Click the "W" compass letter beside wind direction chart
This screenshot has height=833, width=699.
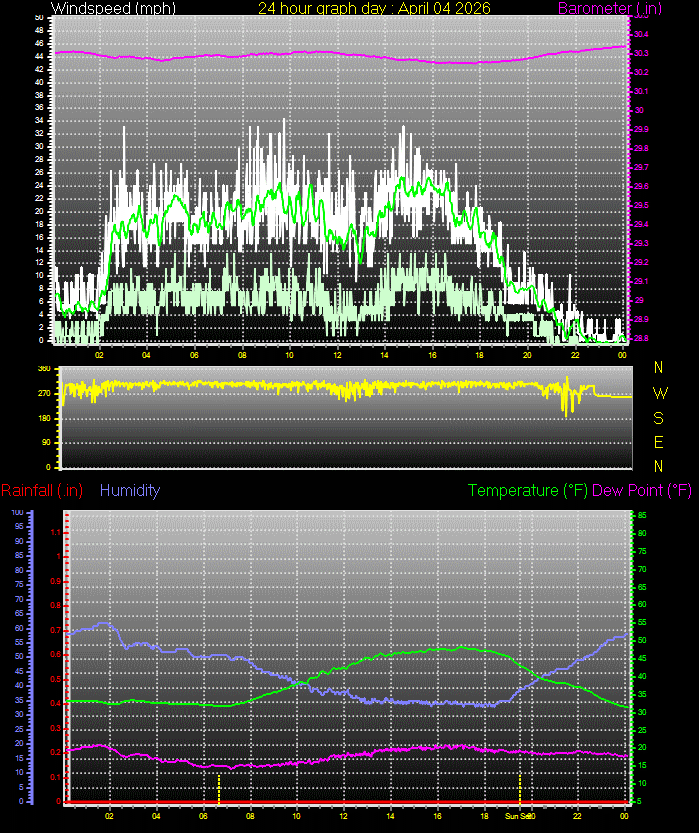659,393
